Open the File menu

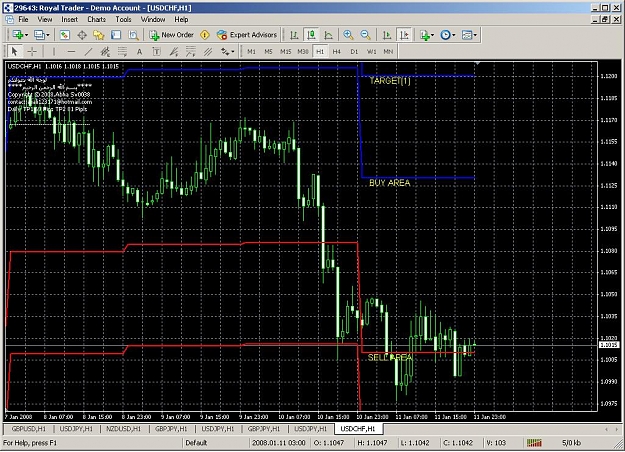23,20
